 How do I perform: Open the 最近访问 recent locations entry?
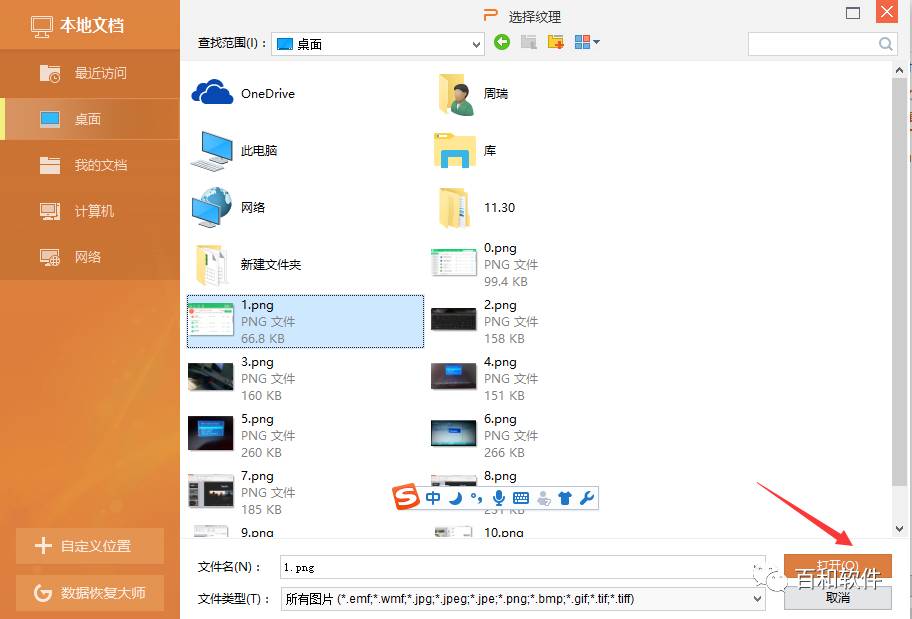coord(90,73)
